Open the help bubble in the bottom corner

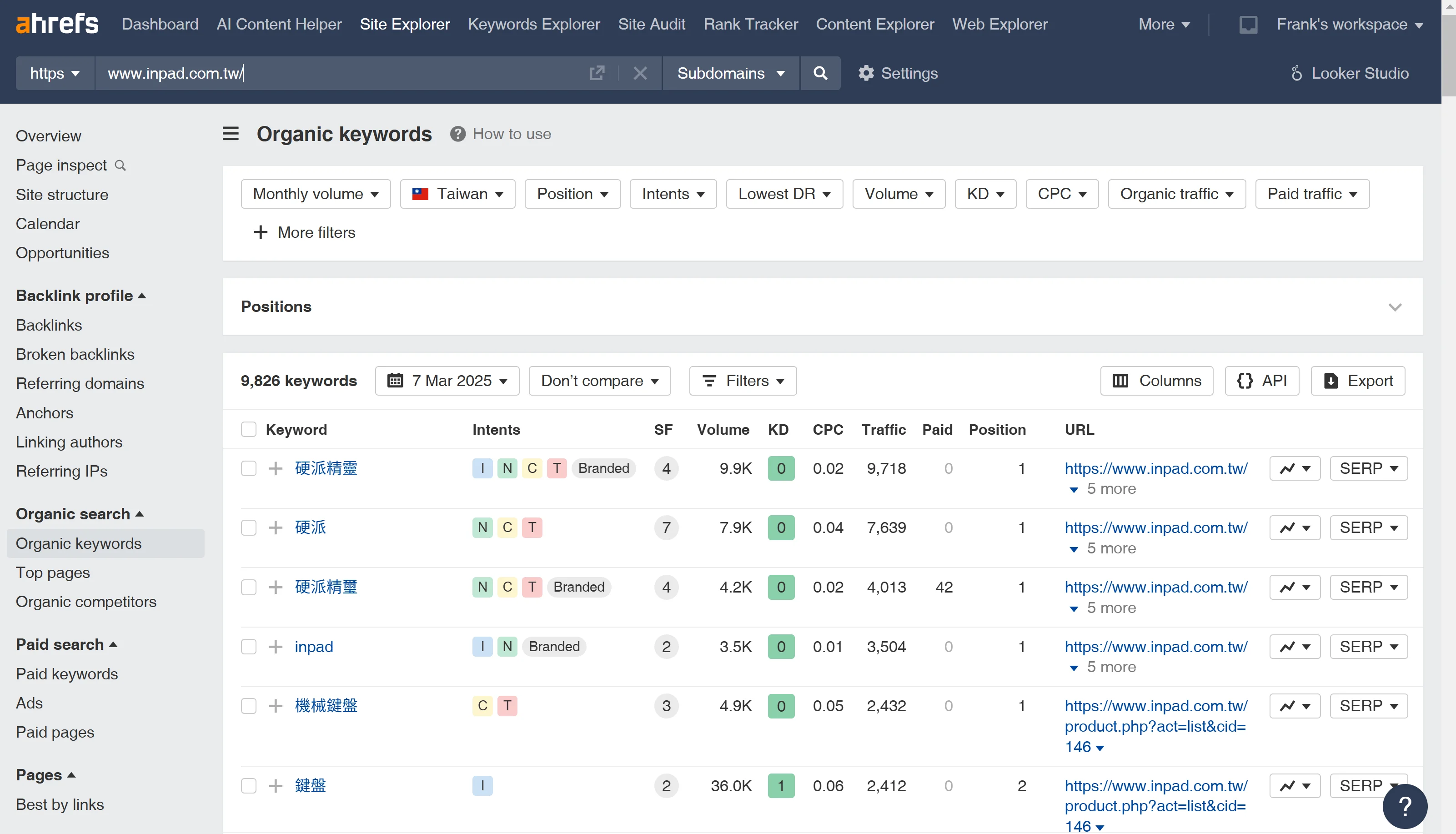pos(1405,806)
